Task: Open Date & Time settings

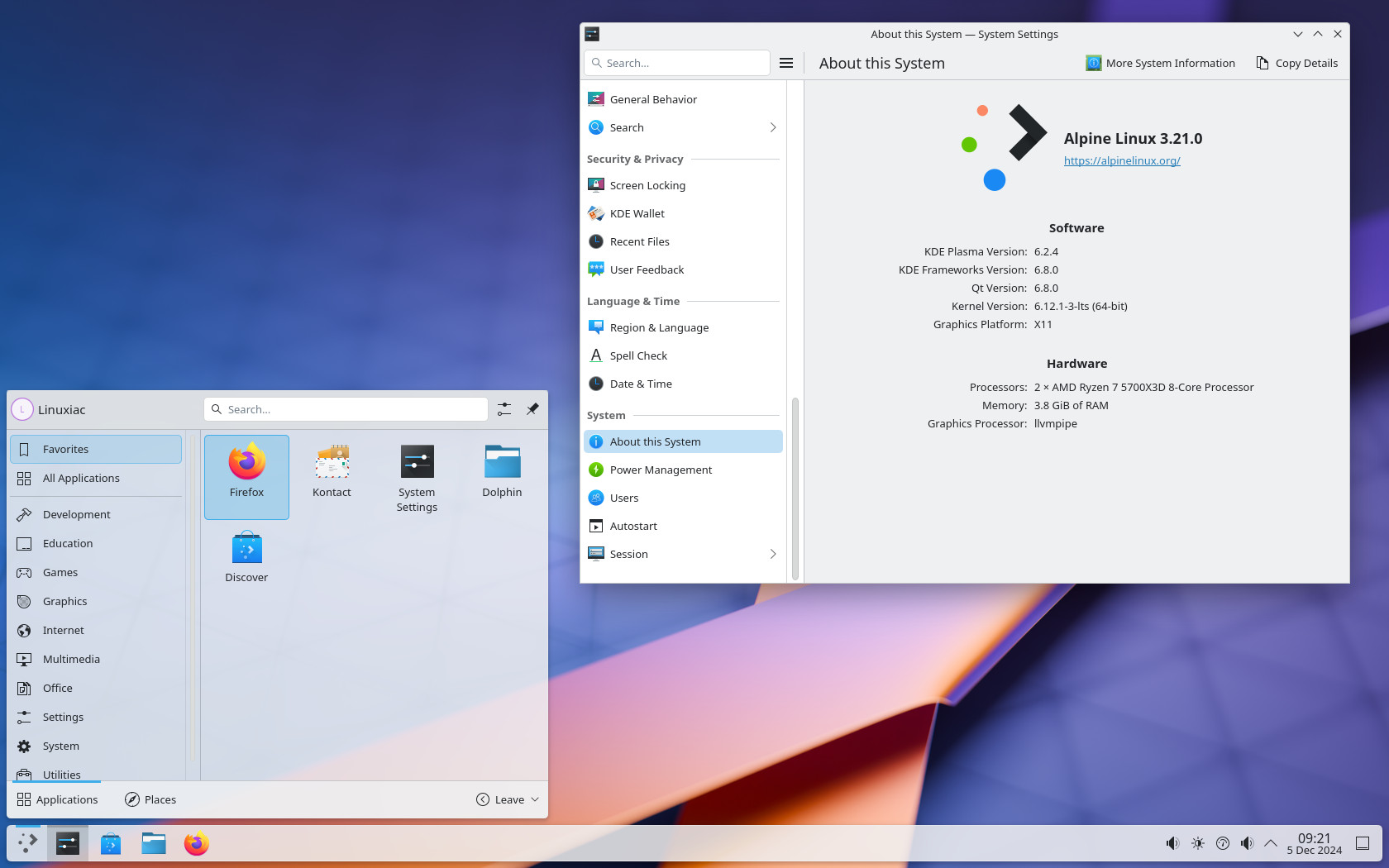Action: [683, 384]
